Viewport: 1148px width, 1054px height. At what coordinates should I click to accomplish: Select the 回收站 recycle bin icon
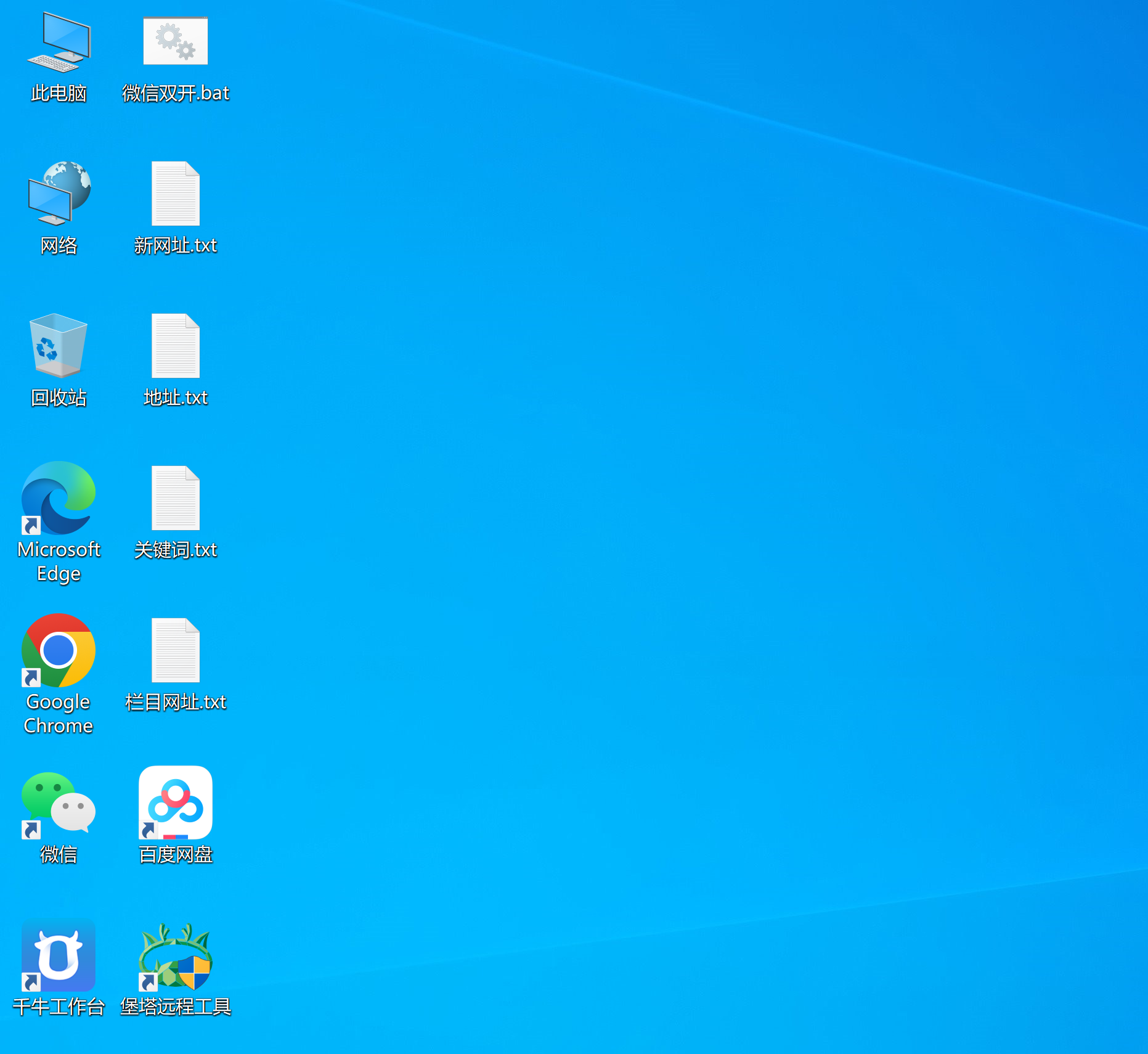coord(59,345)
